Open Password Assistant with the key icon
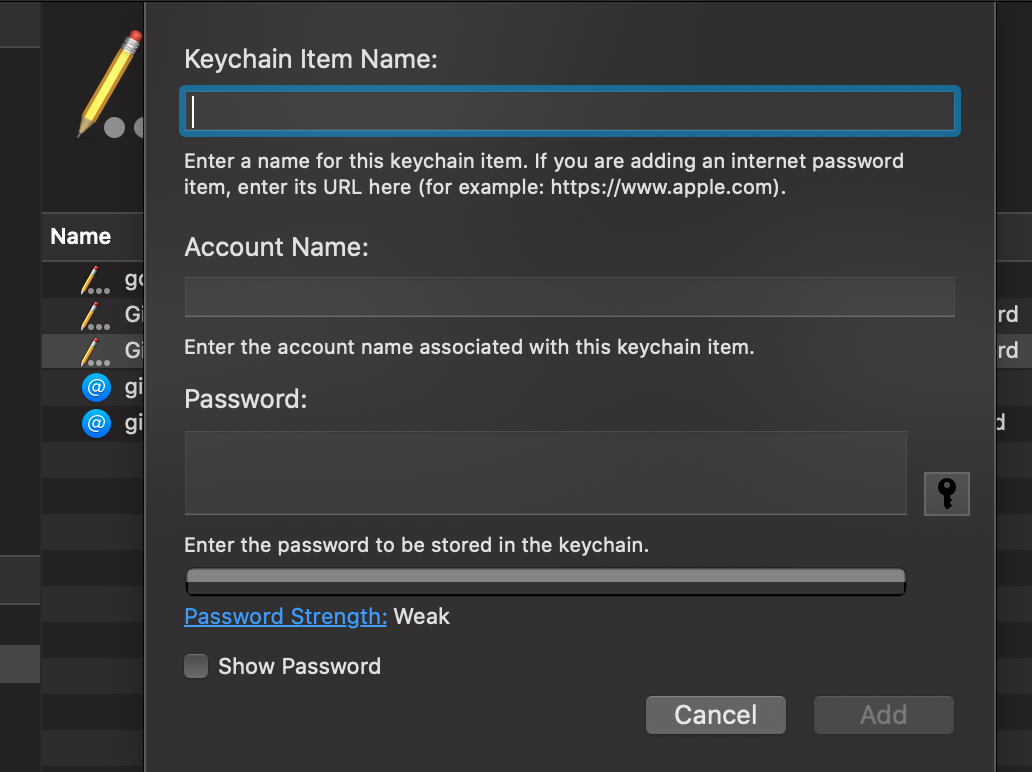This screenshot has width=1032, height=772. (x=946, y=494)
